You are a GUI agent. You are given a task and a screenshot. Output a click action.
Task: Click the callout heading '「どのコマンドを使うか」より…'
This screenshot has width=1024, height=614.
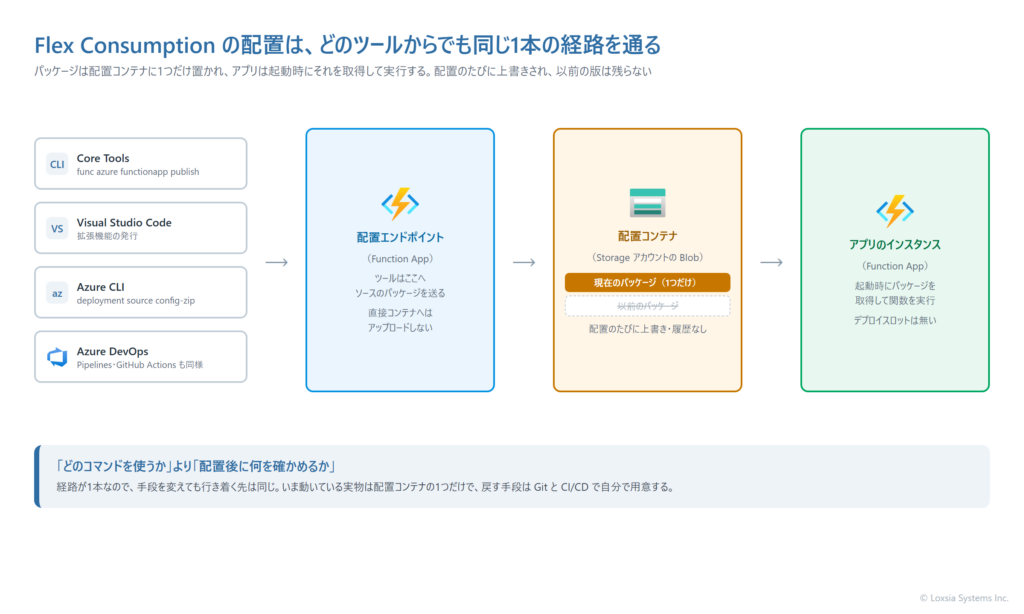[196, 466]
